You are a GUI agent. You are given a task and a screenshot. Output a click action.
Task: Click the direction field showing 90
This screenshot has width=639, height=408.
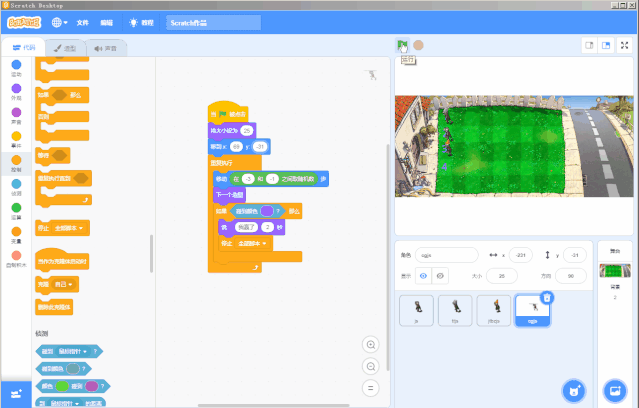pyautogui.click(x=571, y=276)
